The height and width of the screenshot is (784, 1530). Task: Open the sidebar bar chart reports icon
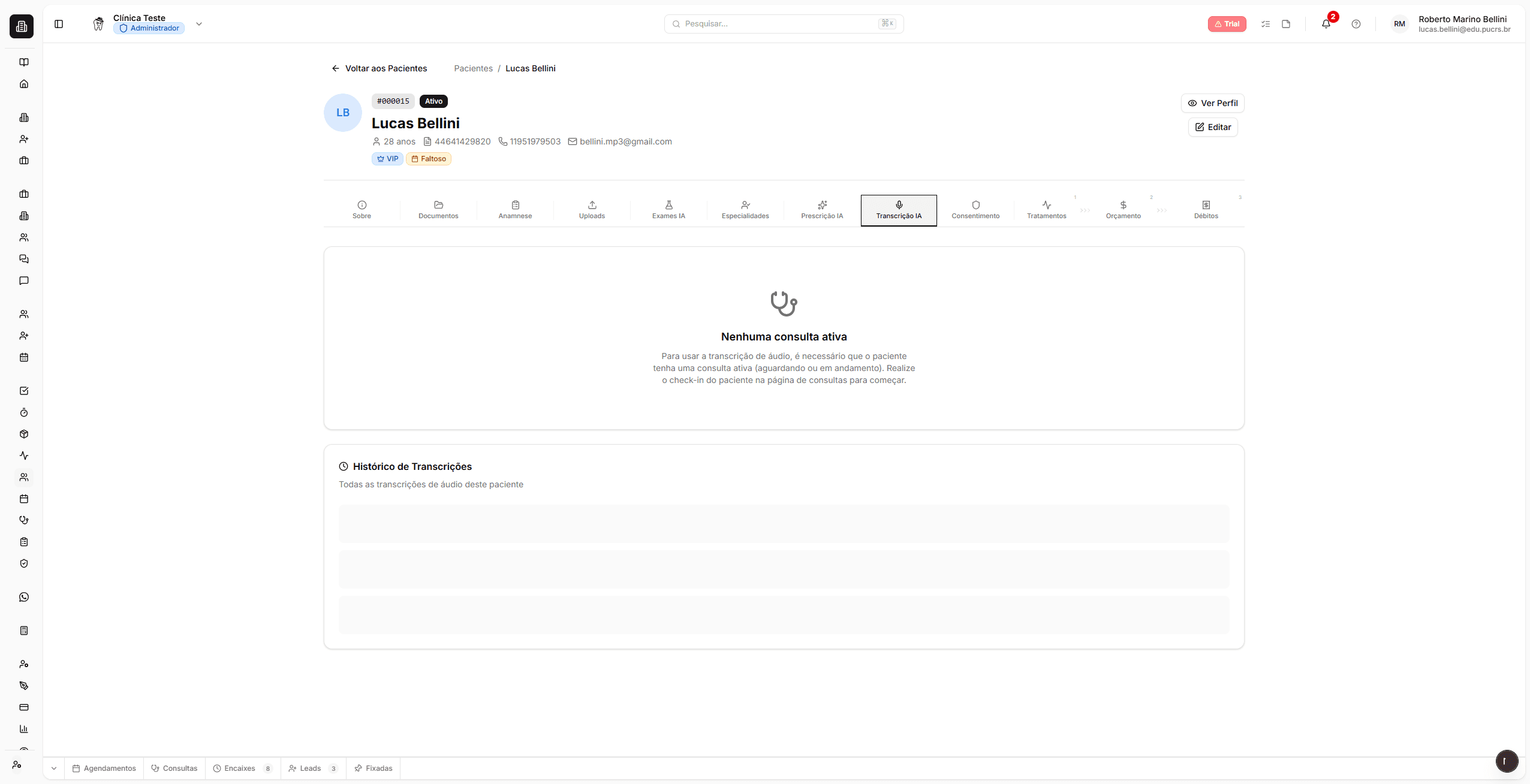(x=24, y=729)
